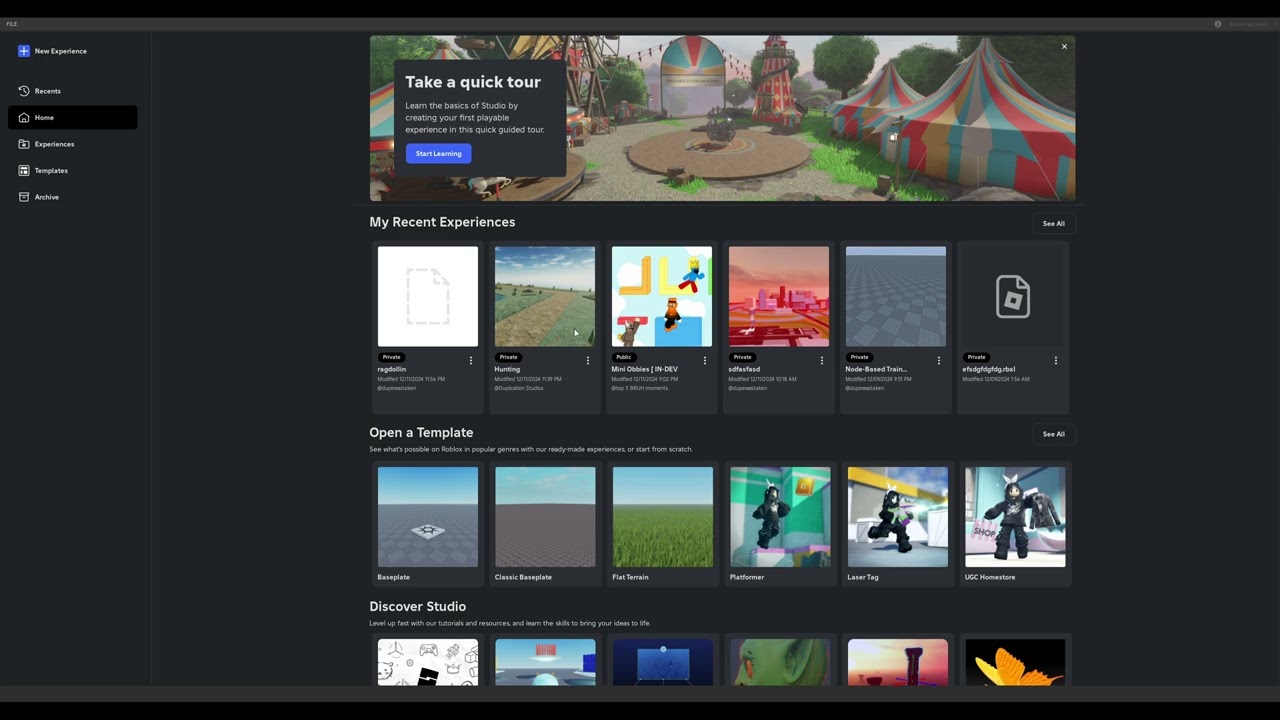Open options menu for efsdgfdgfdg.rbxl

coord(1056,361)
